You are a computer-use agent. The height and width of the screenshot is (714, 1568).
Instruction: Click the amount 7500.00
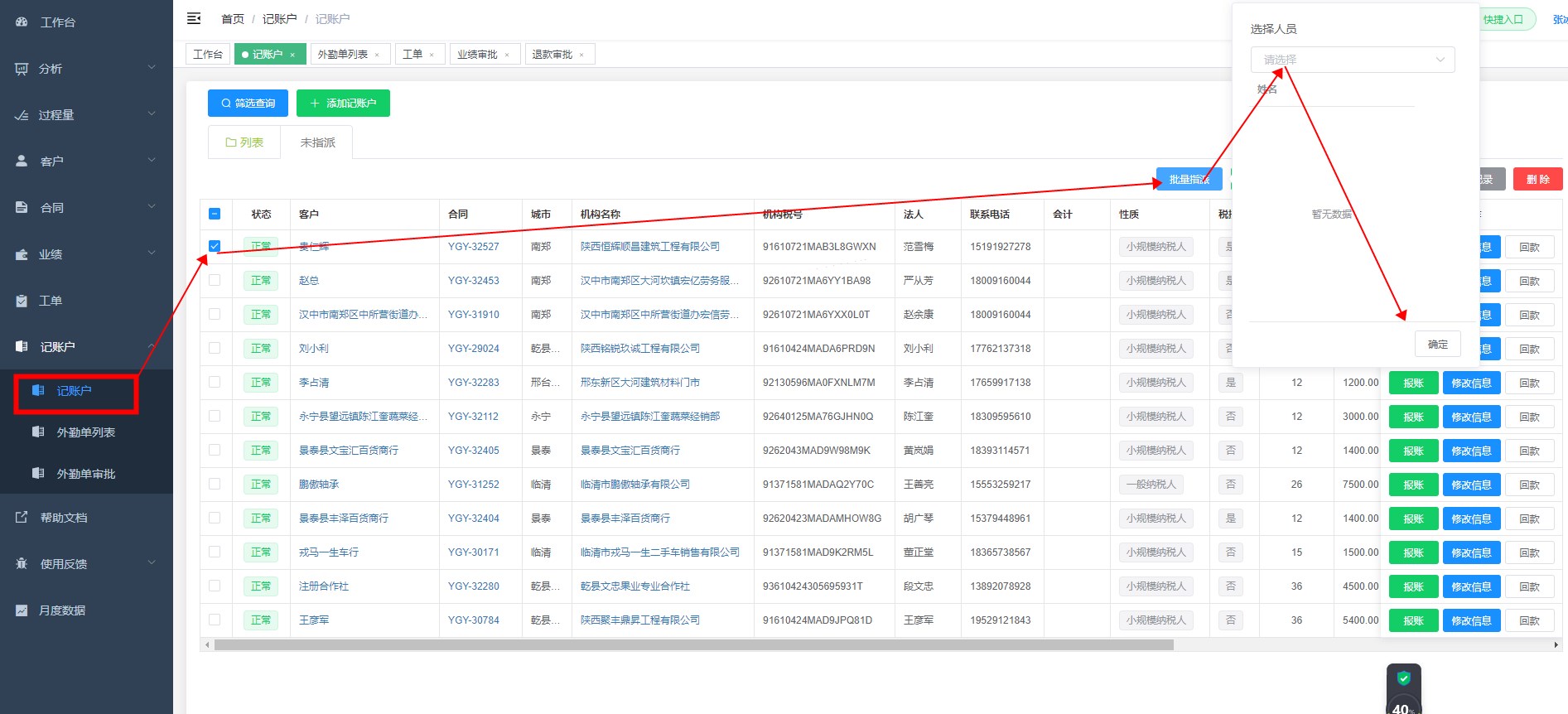click(x=1361, y=485)
